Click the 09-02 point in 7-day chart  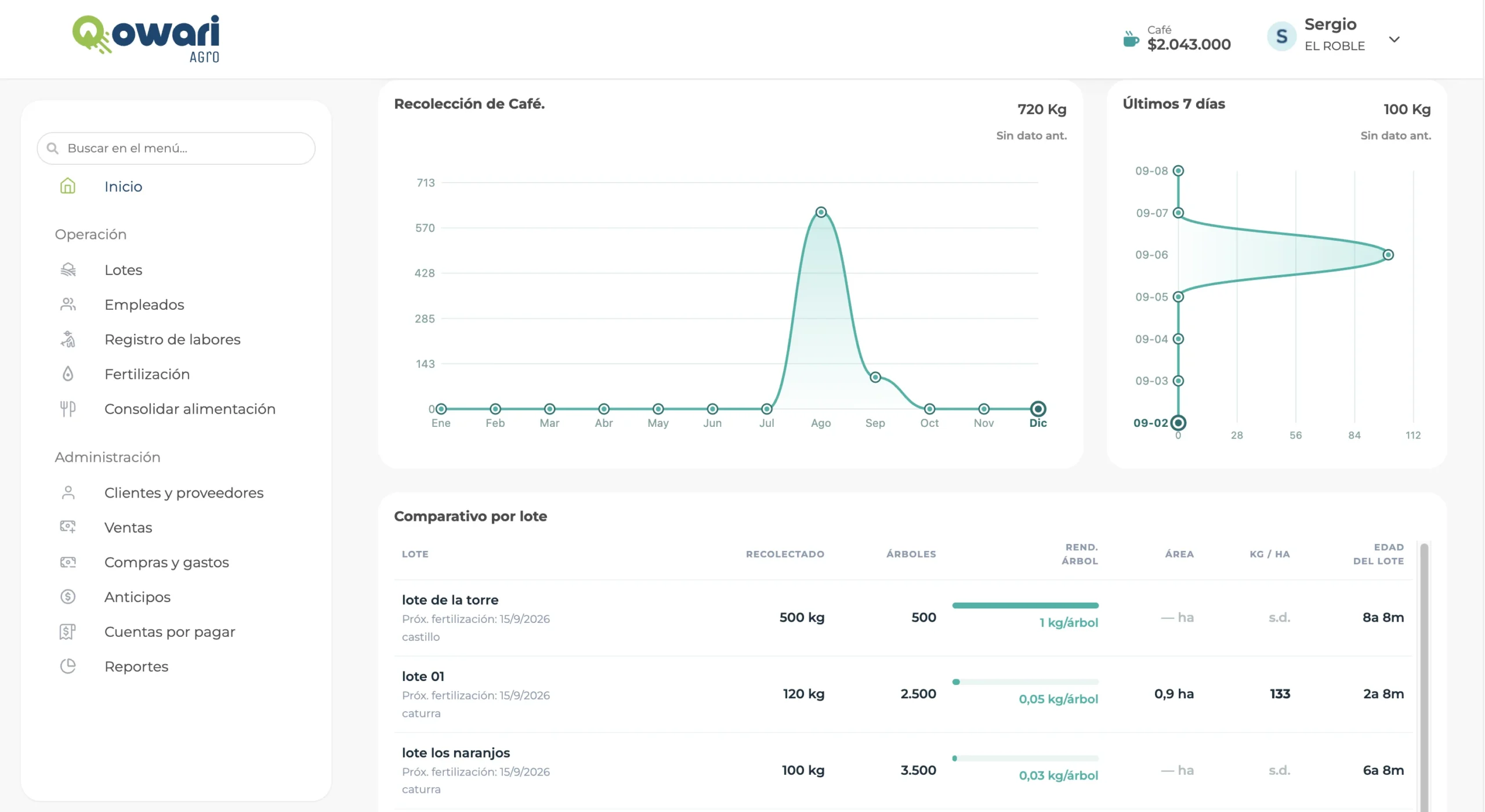point(1178,423)
